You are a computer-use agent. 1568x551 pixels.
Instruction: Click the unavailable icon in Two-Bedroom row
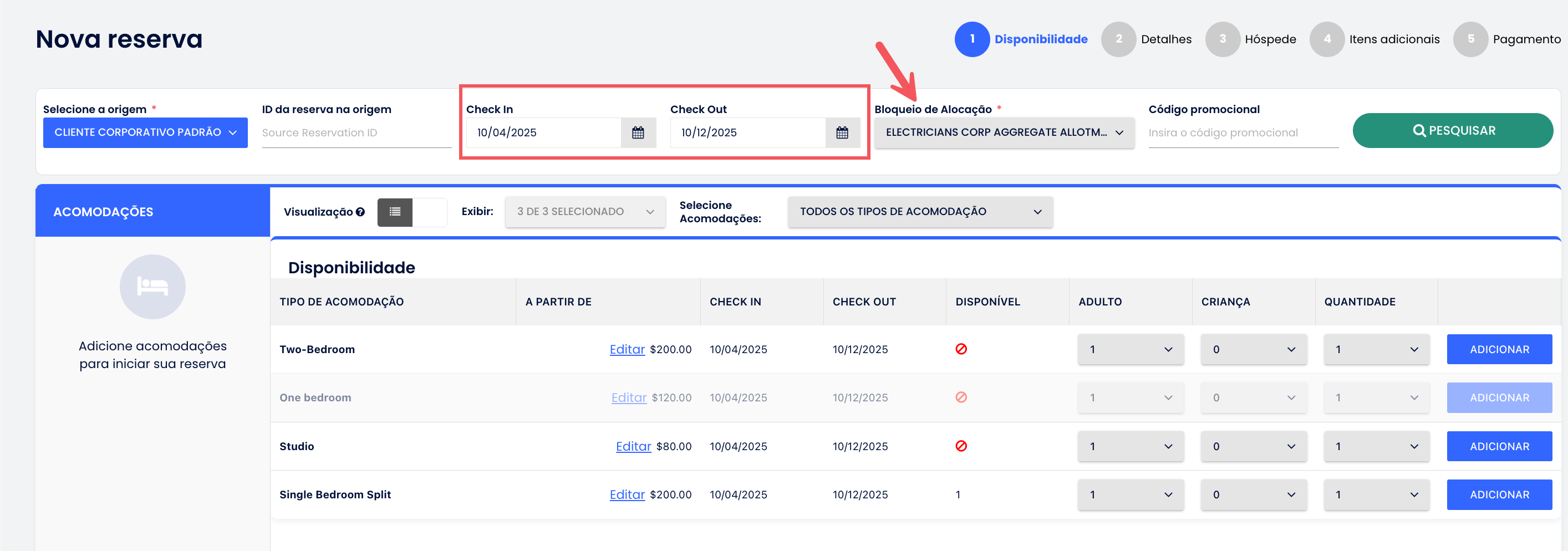pyautogui.click(x=960, y=349)
